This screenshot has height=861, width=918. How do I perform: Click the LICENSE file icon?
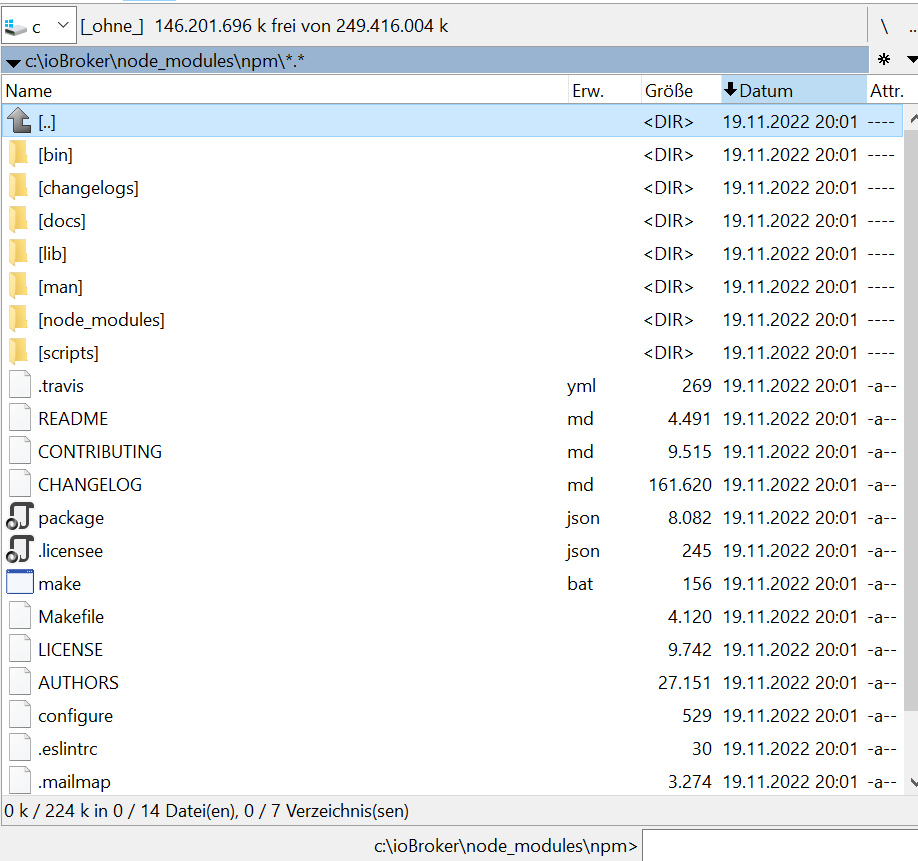pos(20,649)
